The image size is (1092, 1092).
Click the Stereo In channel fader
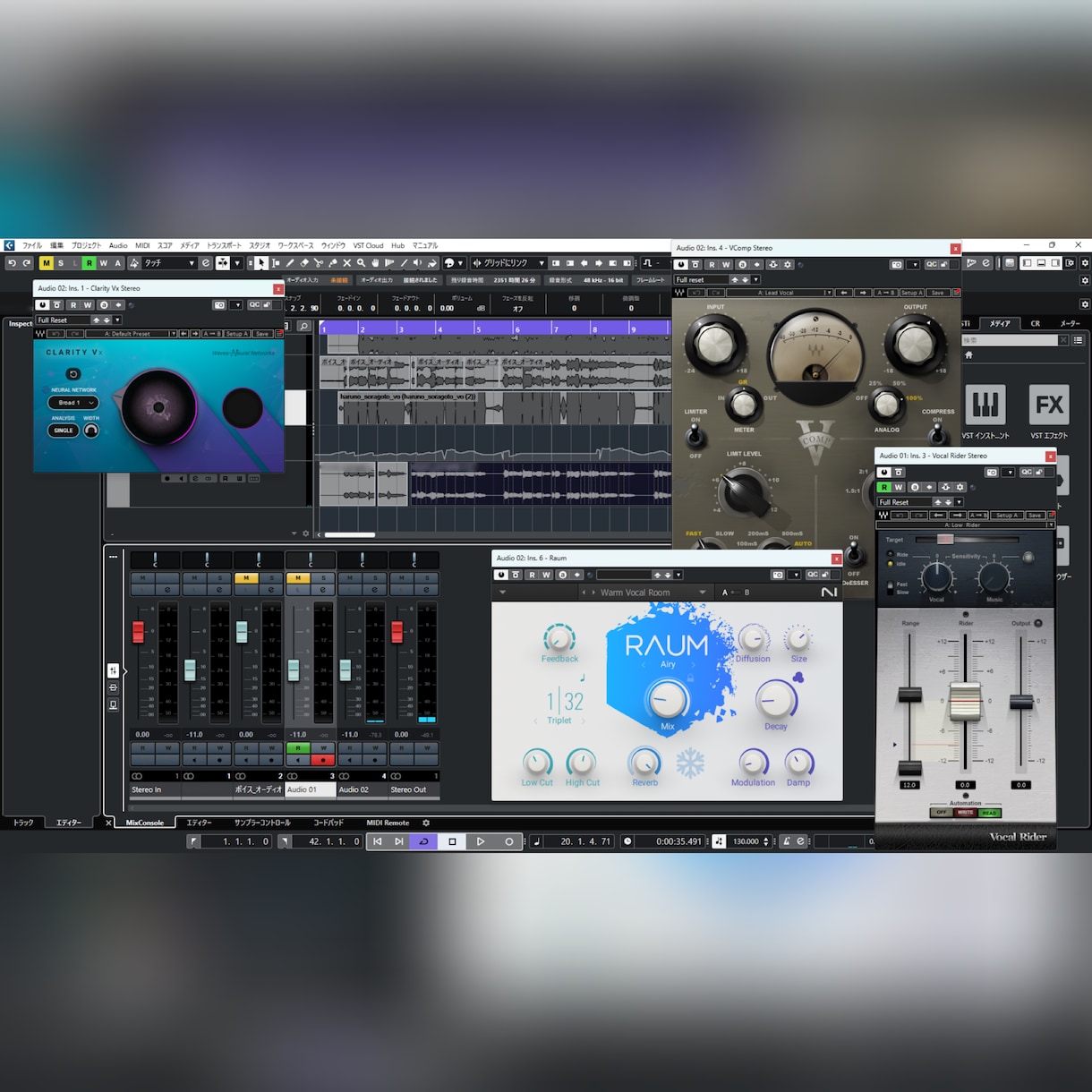[138, 631]
